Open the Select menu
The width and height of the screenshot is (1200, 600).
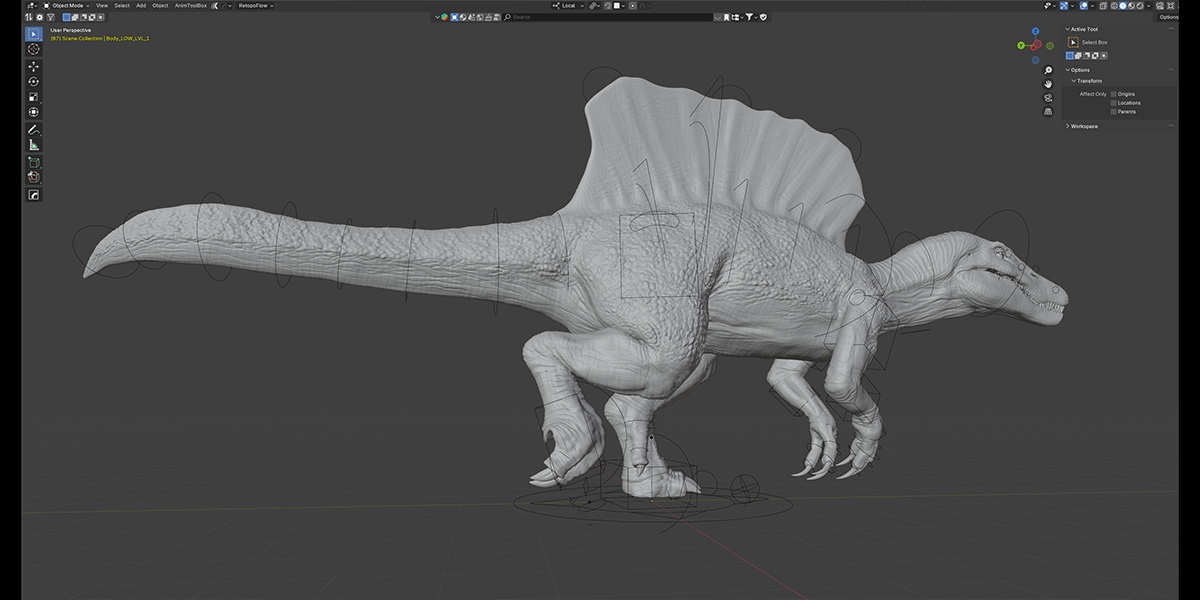tap(122, 5)
